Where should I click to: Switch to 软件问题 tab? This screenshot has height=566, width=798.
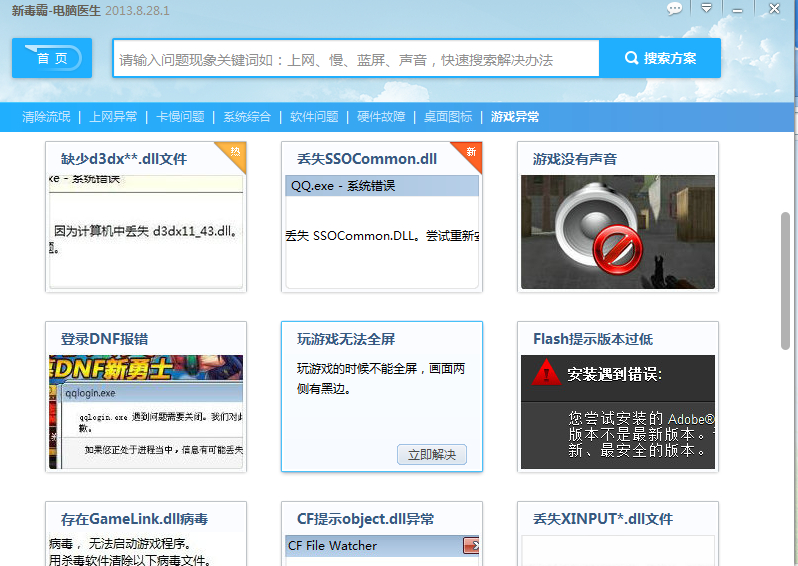click(x=314, y=117)
